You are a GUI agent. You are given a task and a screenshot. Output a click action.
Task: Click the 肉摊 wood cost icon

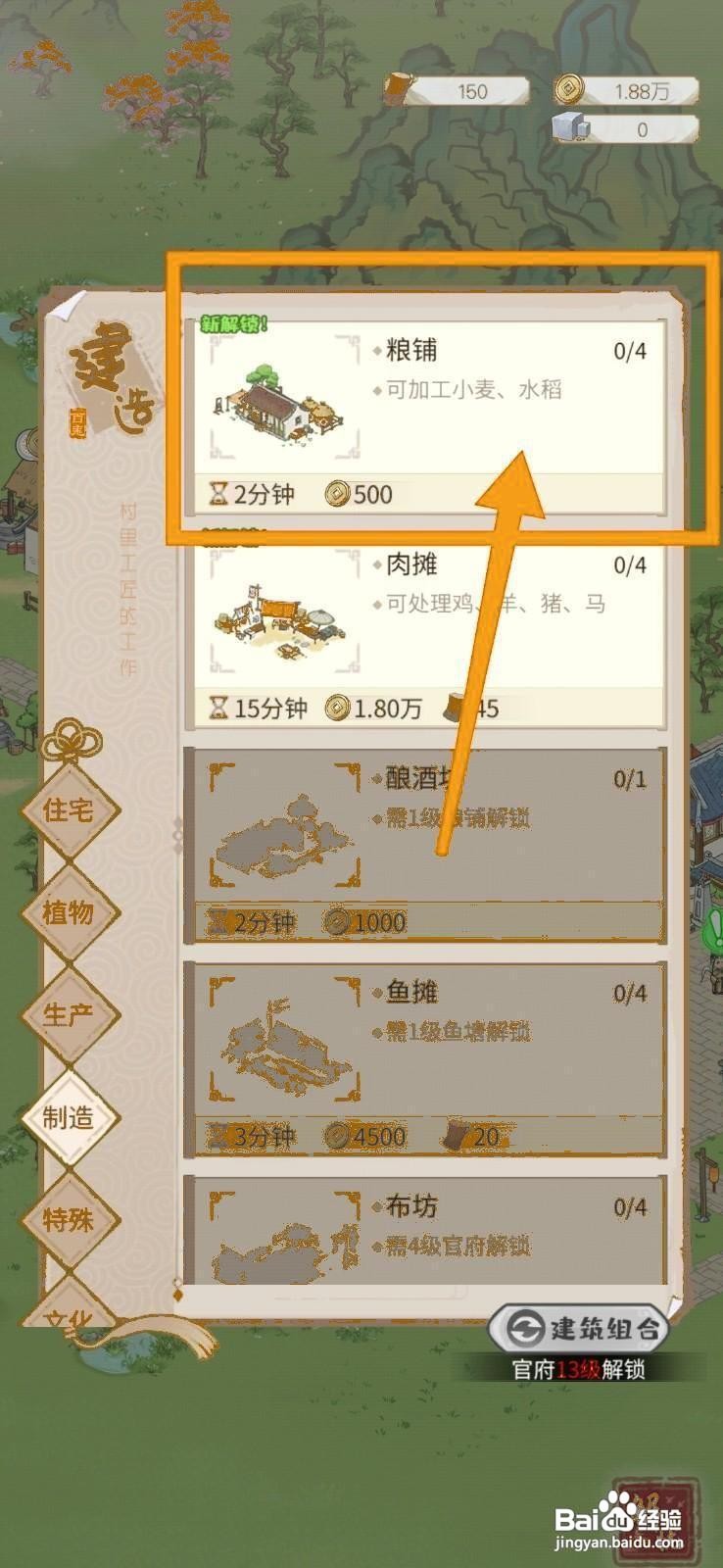[455, 707]
